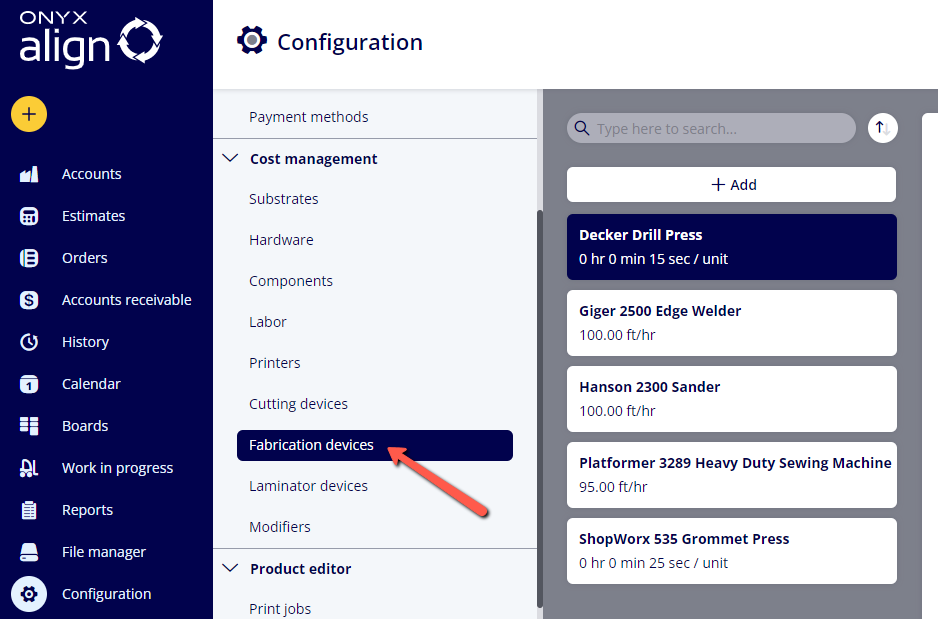Open the Boards label in the sidebar
The height and width of the screenshot is (619, 938).
click(x=85, y=426)
